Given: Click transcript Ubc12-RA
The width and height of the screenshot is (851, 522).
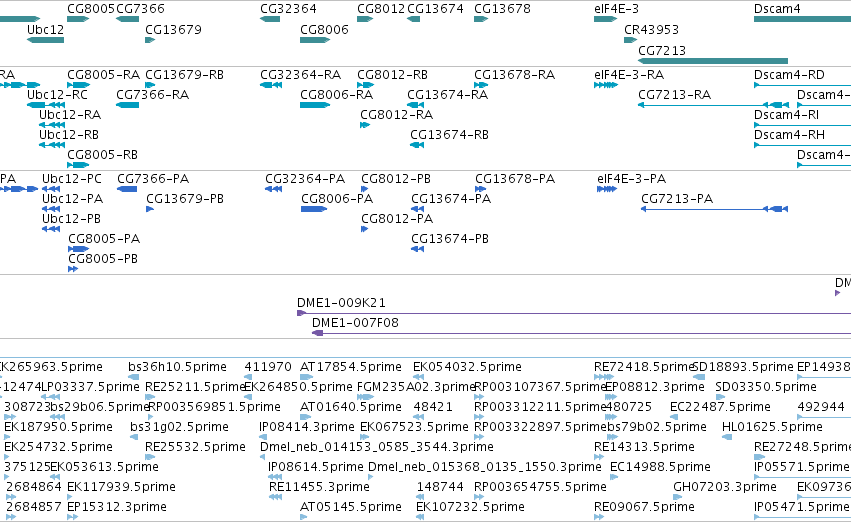Looking at the screenshot, I should (70, 114).
